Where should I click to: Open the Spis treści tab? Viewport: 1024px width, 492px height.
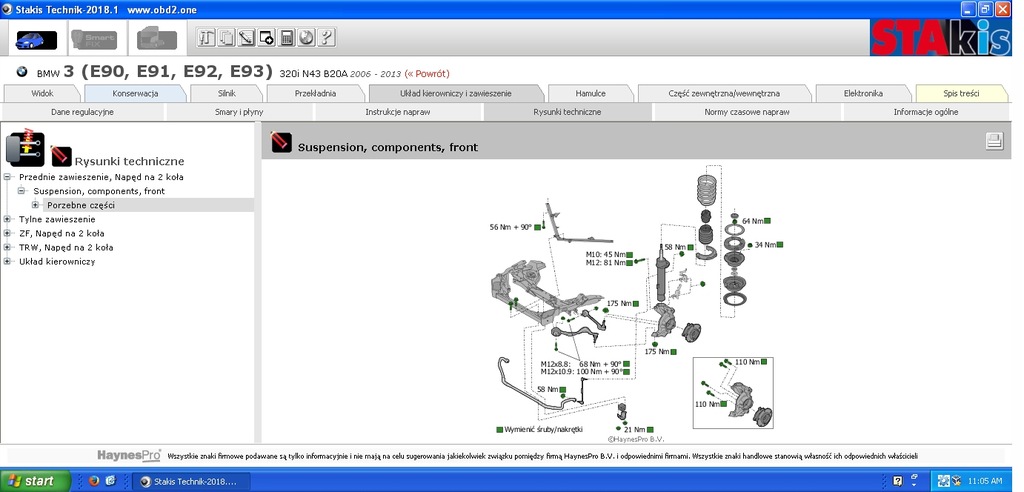[961, 93]
